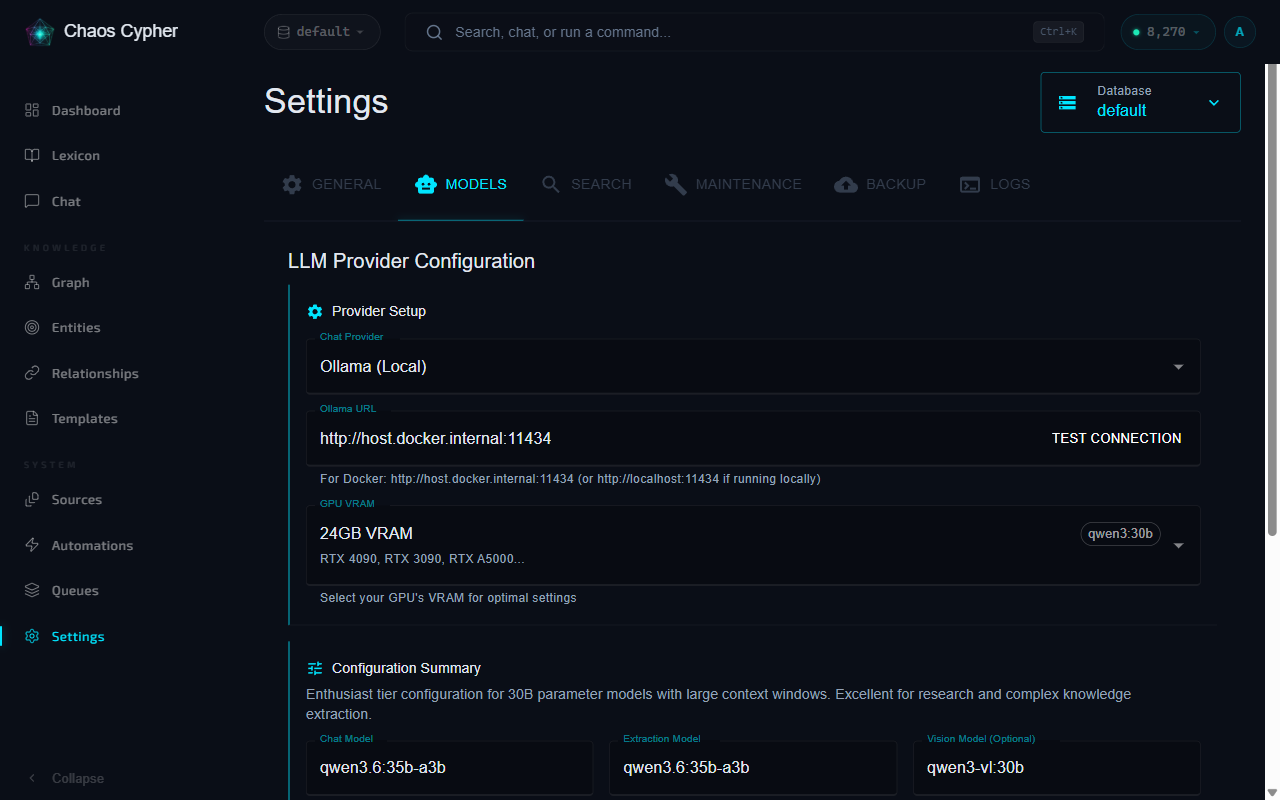
Task: Click the Enthusiast tier configuration description
Action: click(718, 704)
